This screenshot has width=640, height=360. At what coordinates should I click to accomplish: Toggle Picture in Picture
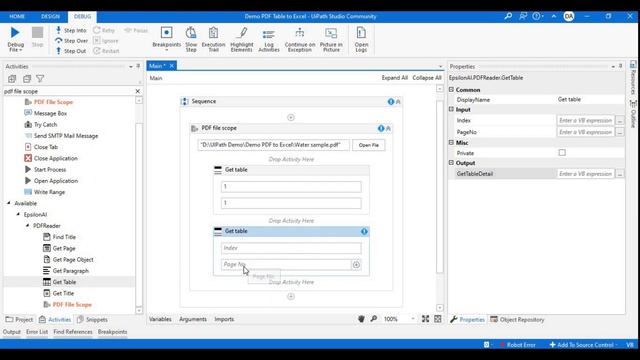331,39
